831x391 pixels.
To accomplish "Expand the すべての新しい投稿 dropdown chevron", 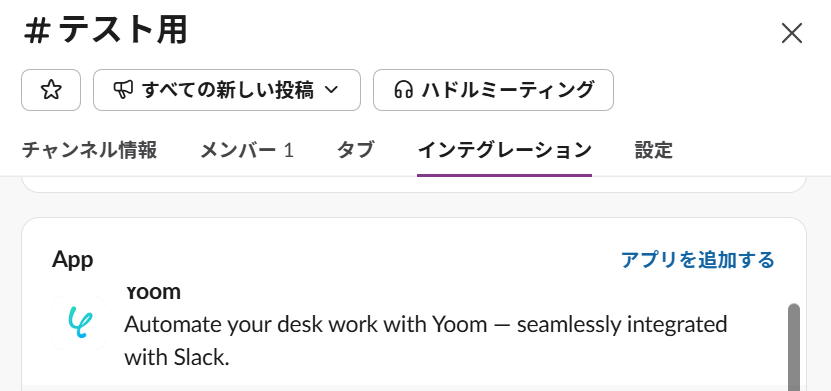I will click(x=331, y=90).
